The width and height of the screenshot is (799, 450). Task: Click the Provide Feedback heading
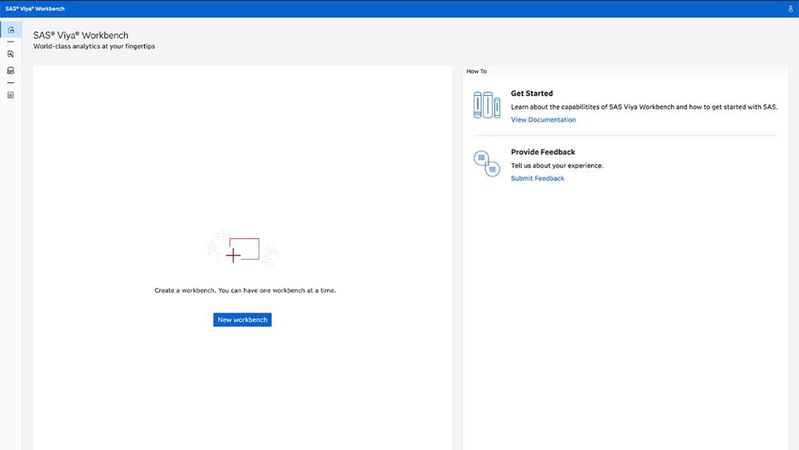(543, 152)
